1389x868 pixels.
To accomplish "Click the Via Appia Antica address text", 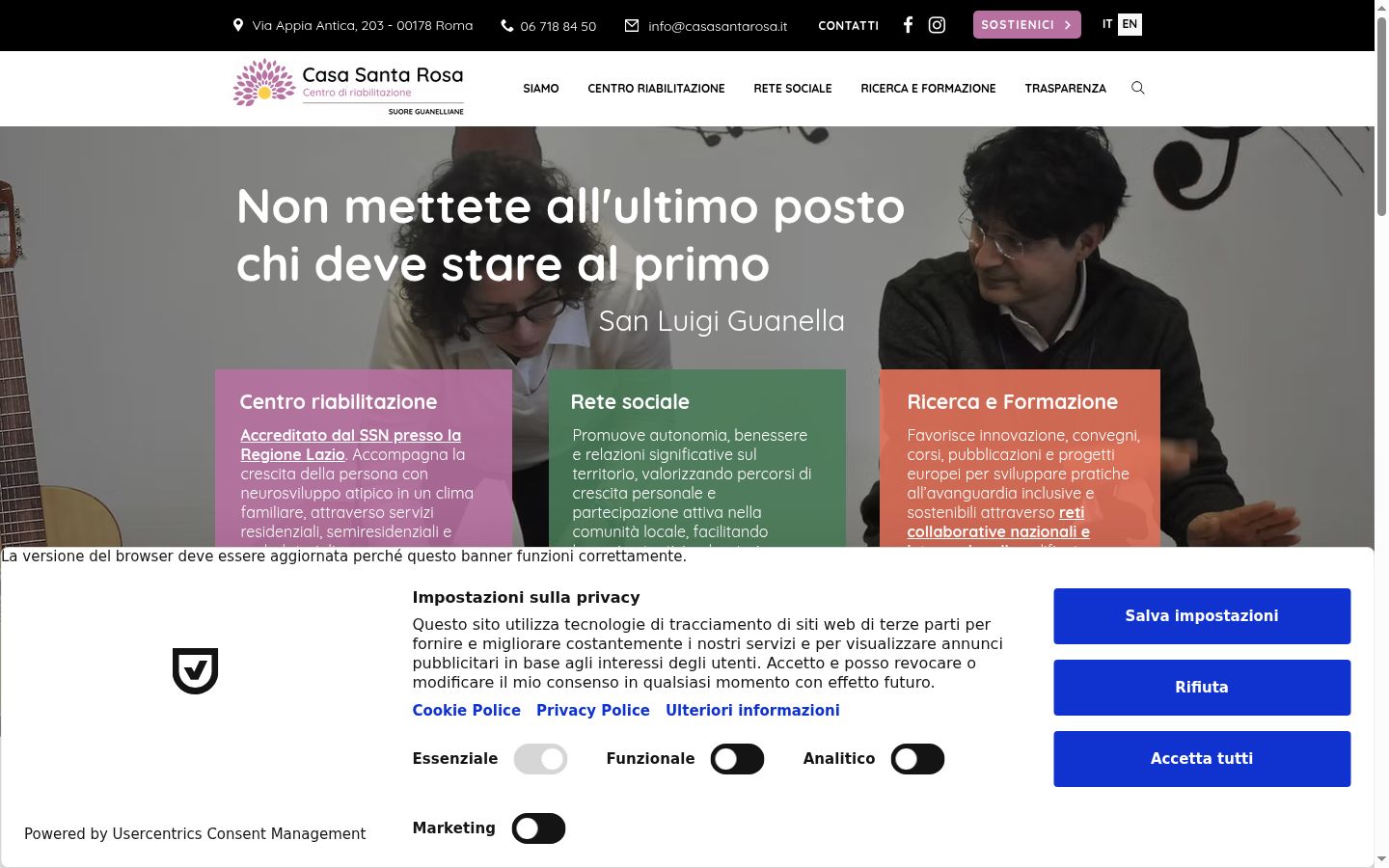I will pyautogui.click(x=363, y=25).
